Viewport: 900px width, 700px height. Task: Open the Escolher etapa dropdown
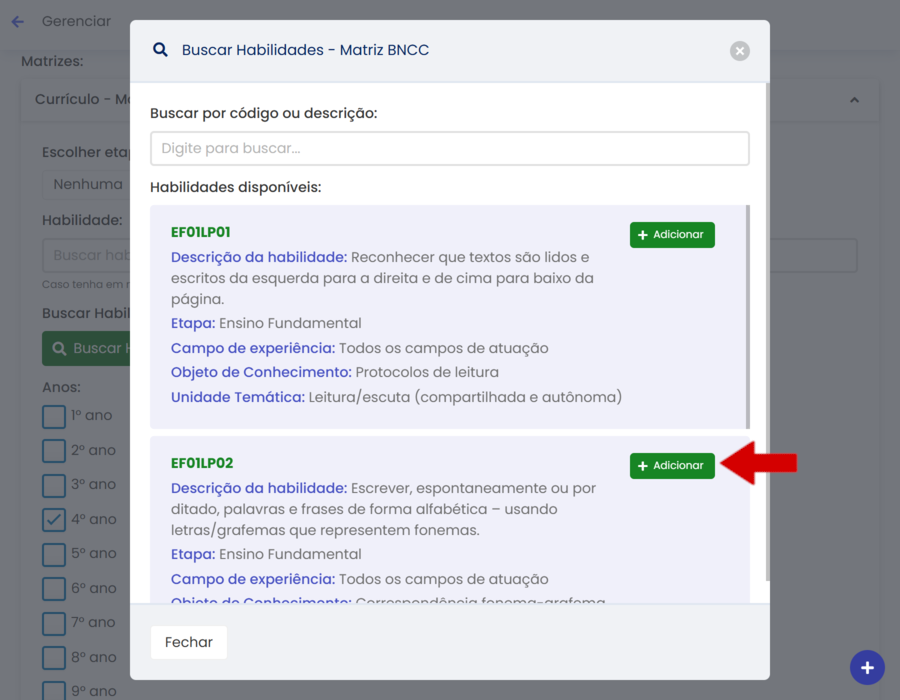[x=86, y=184]
